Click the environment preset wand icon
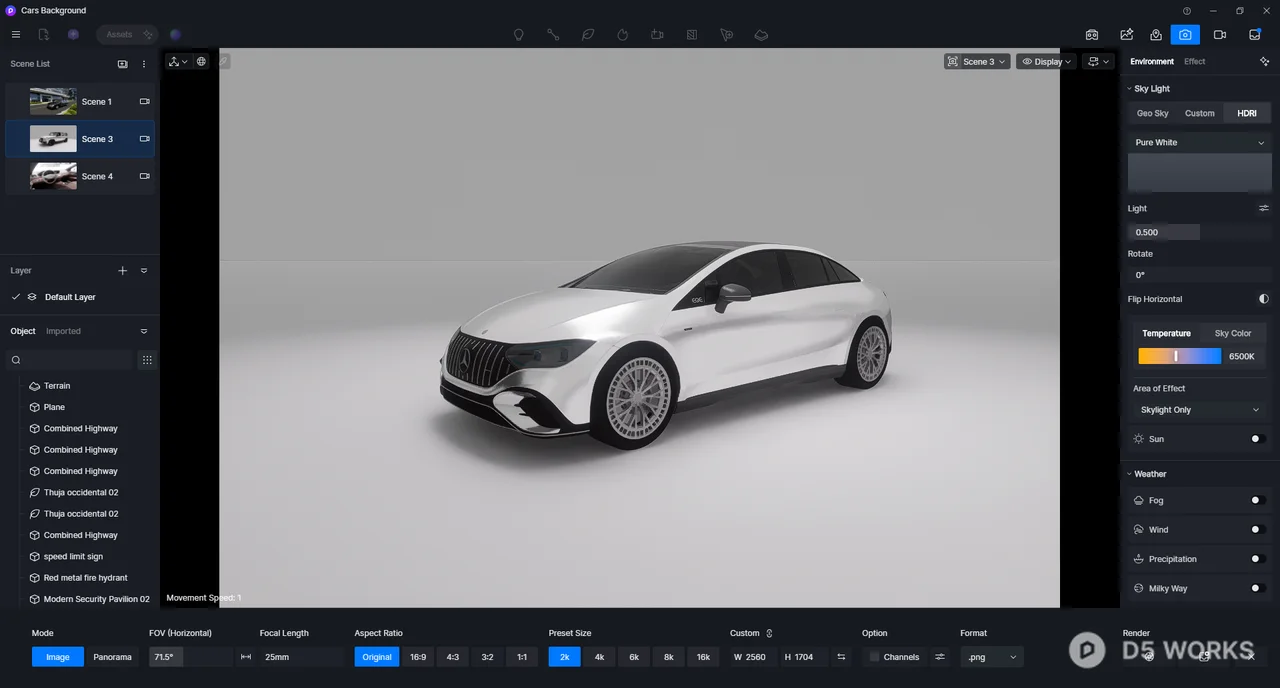The width and height of the screenshot is (1280, 688). coord(1264,61)
